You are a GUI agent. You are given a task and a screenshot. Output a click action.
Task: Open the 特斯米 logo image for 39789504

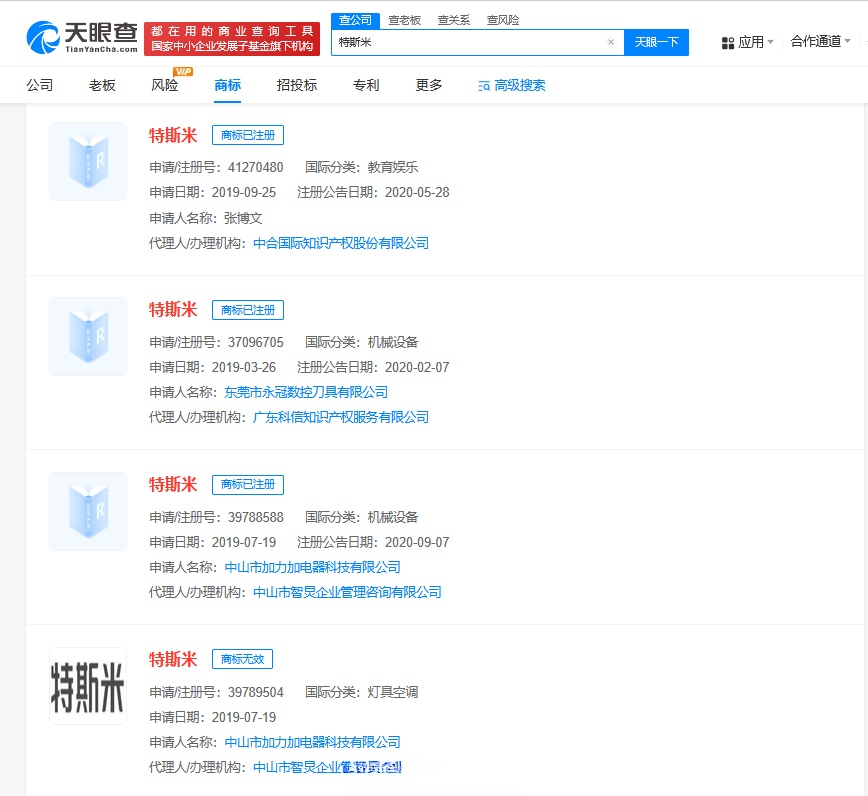coord(88,686)
